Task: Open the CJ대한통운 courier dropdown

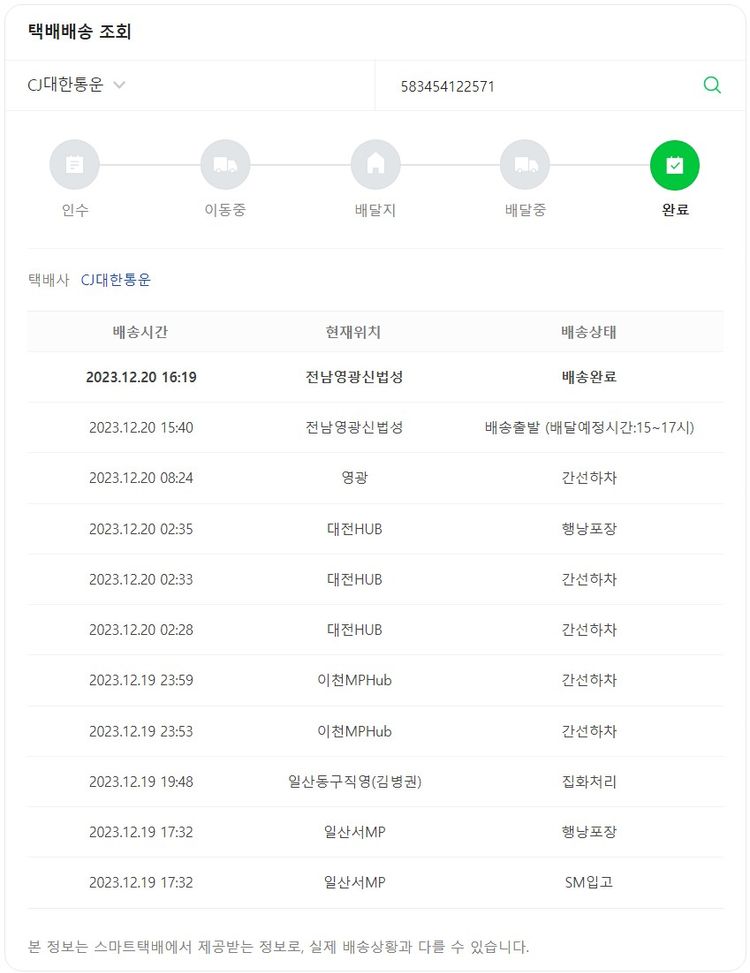Action: tap(77, 86)
